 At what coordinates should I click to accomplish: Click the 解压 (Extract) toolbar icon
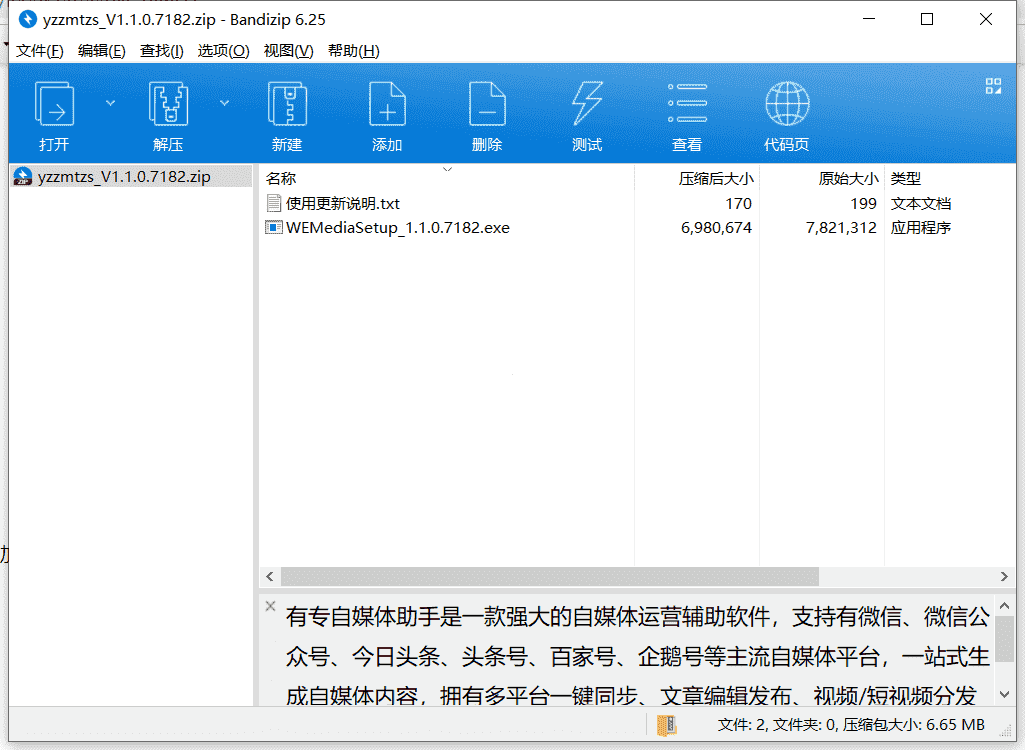coord(169,104)
